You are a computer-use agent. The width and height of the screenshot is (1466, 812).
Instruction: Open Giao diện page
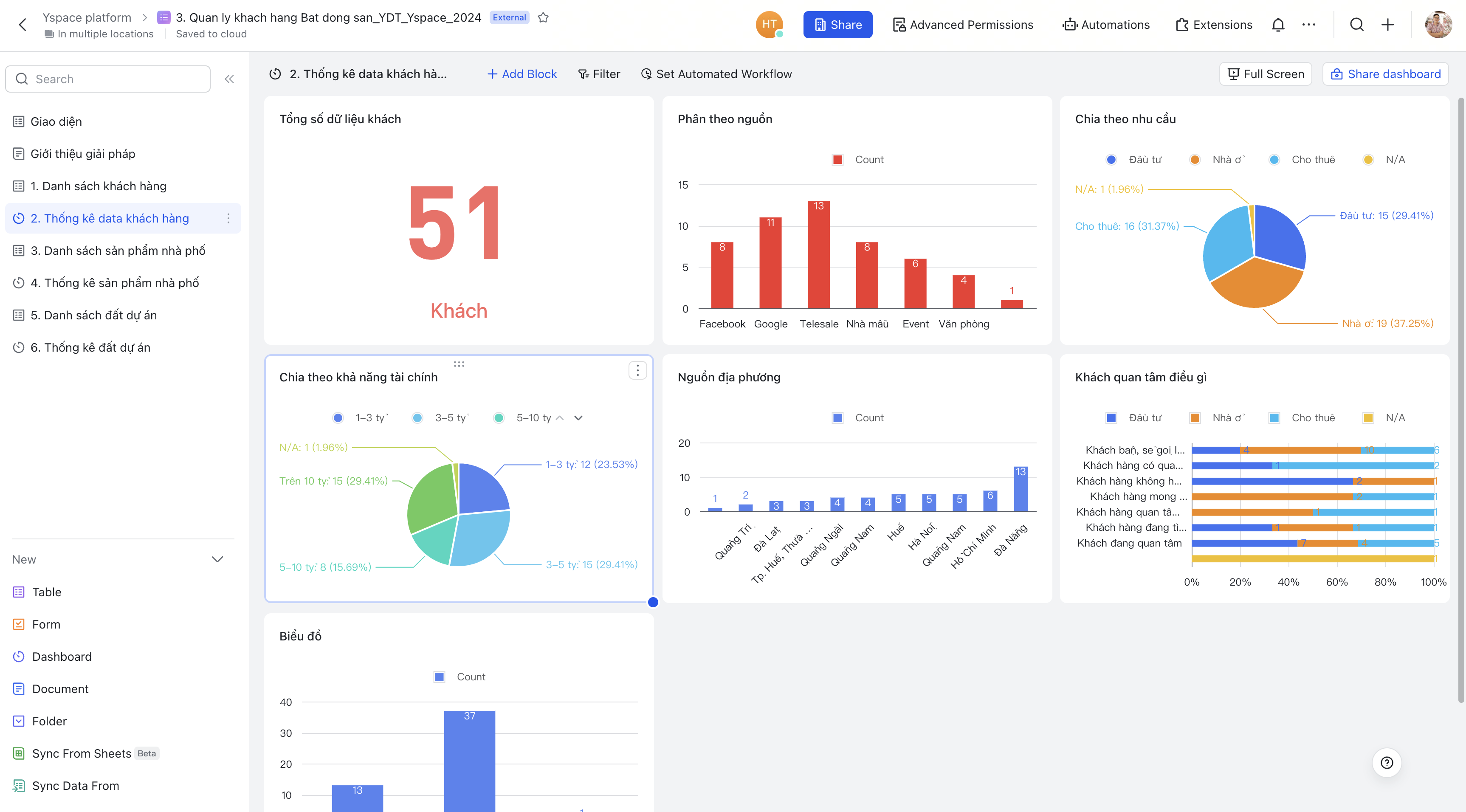pos(123,122)
